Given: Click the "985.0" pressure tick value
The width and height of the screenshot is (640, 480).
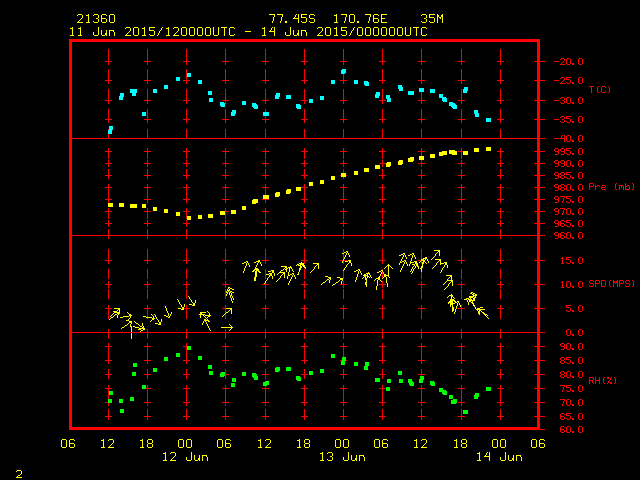Looking at the screenshot, I should click(x=569, y=176).
